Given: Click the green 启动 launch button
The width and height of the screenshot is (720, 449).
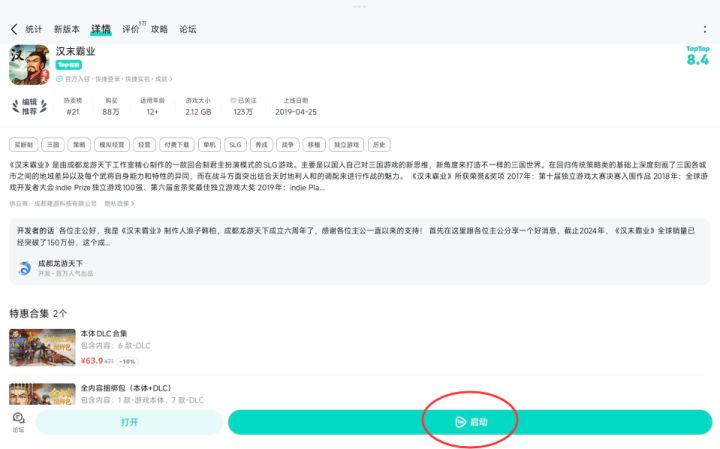Looking at the screenshot, I should click(470, 422).
